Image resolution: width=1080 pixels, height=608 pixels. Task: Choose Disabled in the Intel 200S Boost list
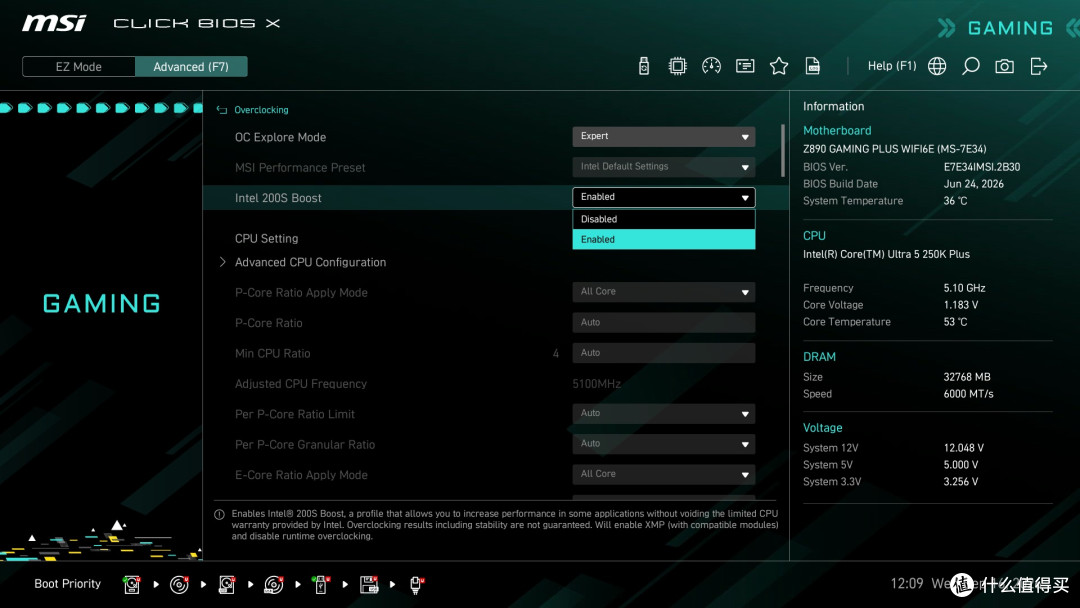coord(663,219)
